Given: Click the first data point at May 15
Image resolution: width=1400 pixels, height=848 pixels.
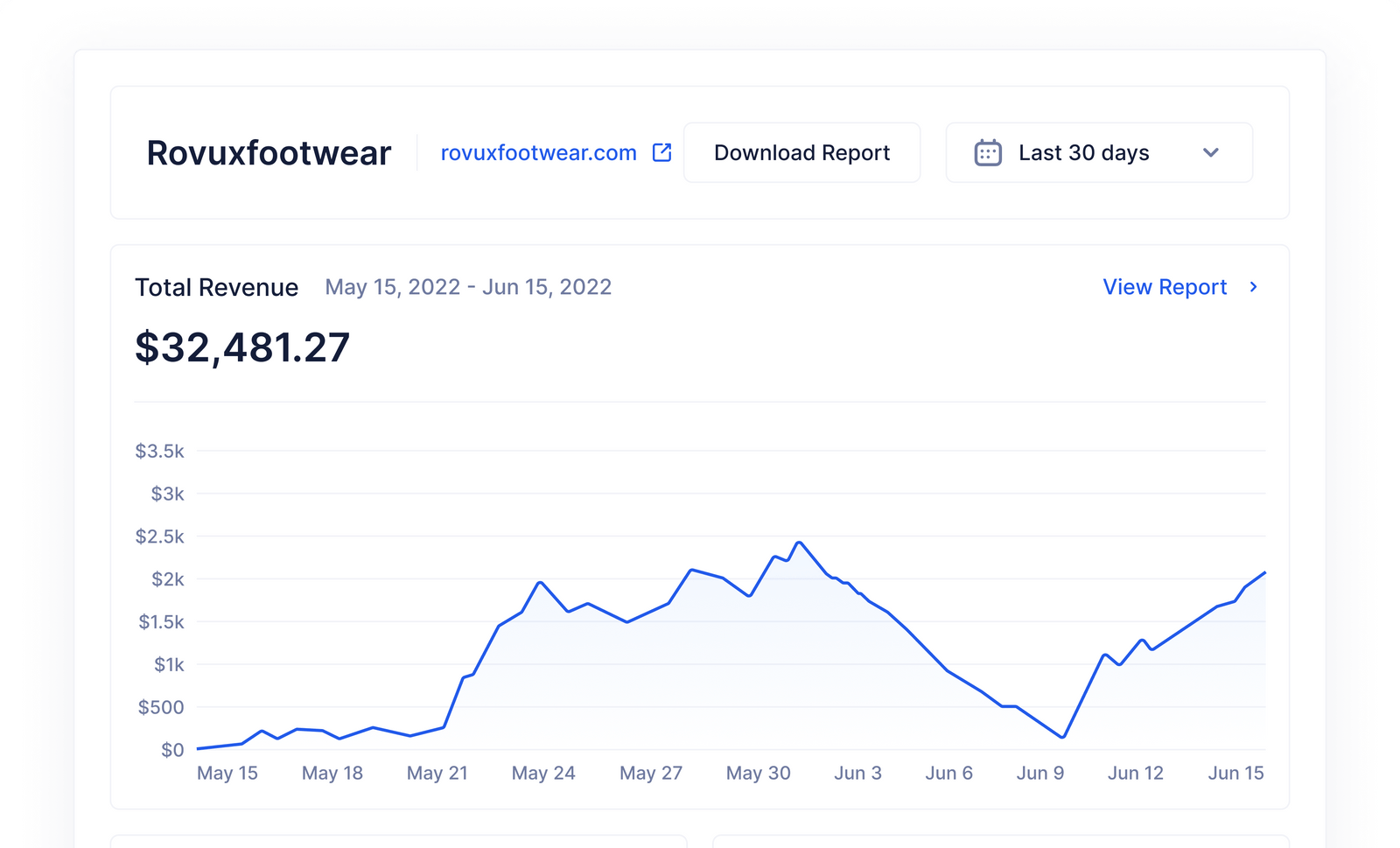Looking at the screenshot, I should click(197, 748).
